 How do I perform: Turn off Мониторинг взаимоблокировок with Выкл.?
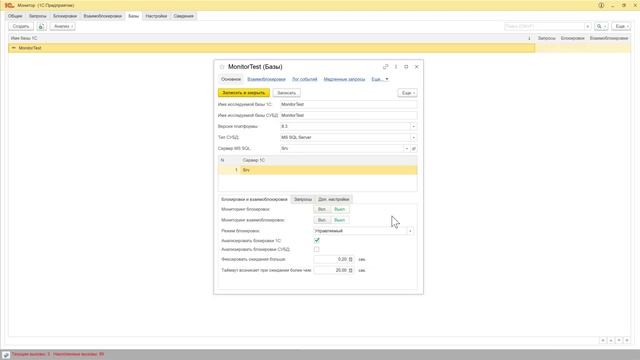340,220
